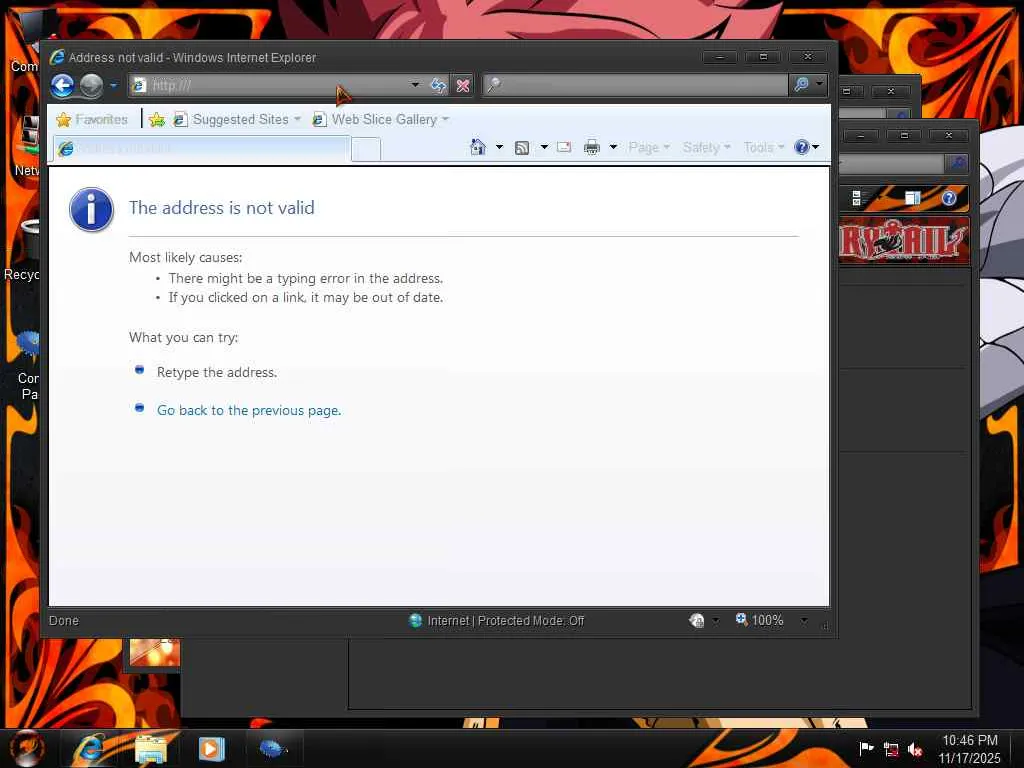Image resolution: width=1024 pixels, height=768 pixels.
Task: Click the blue question mark help icon in background window
Action: (x=949, y=198)
